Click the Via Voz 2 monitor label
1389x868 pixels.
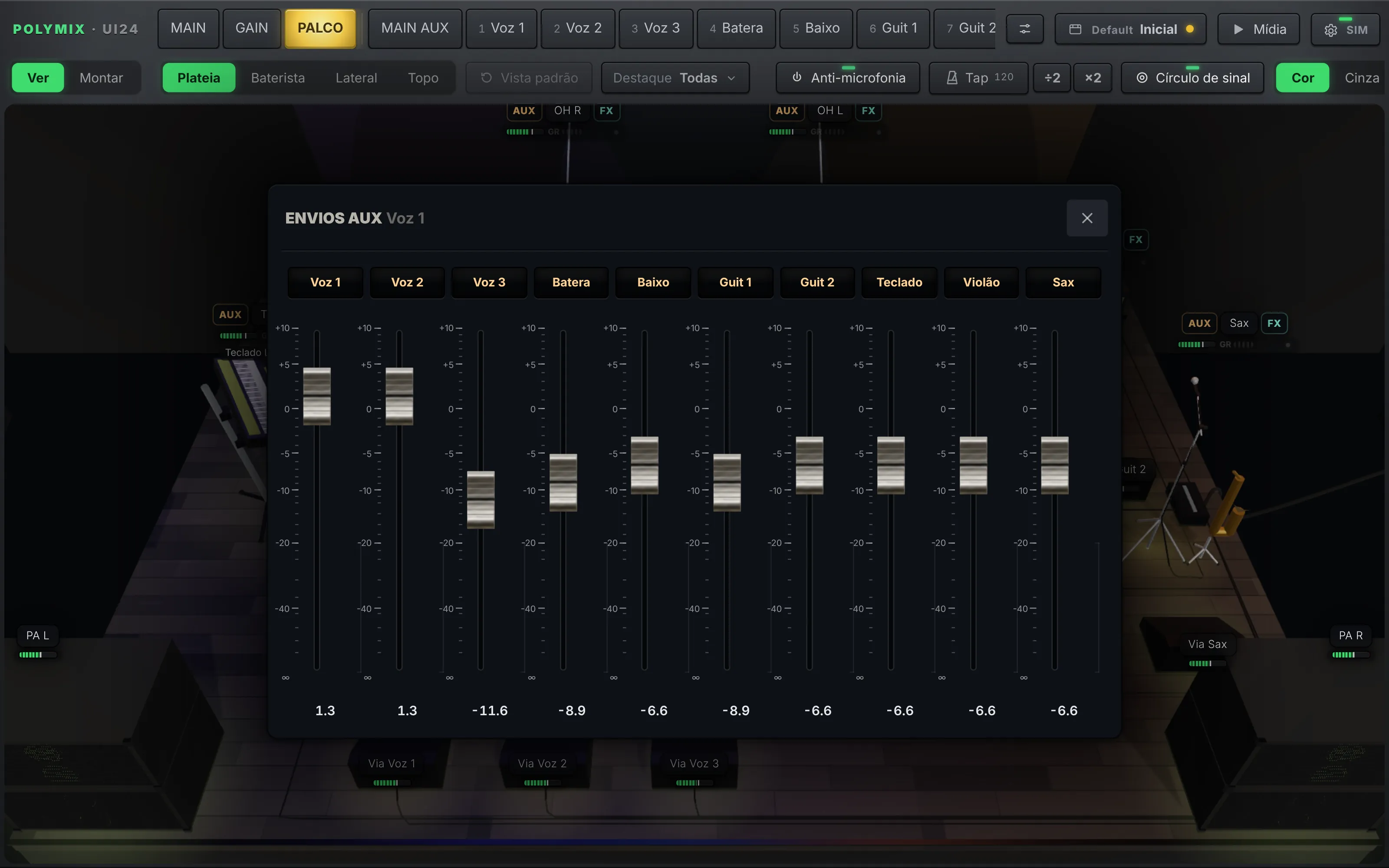point(543,763)
